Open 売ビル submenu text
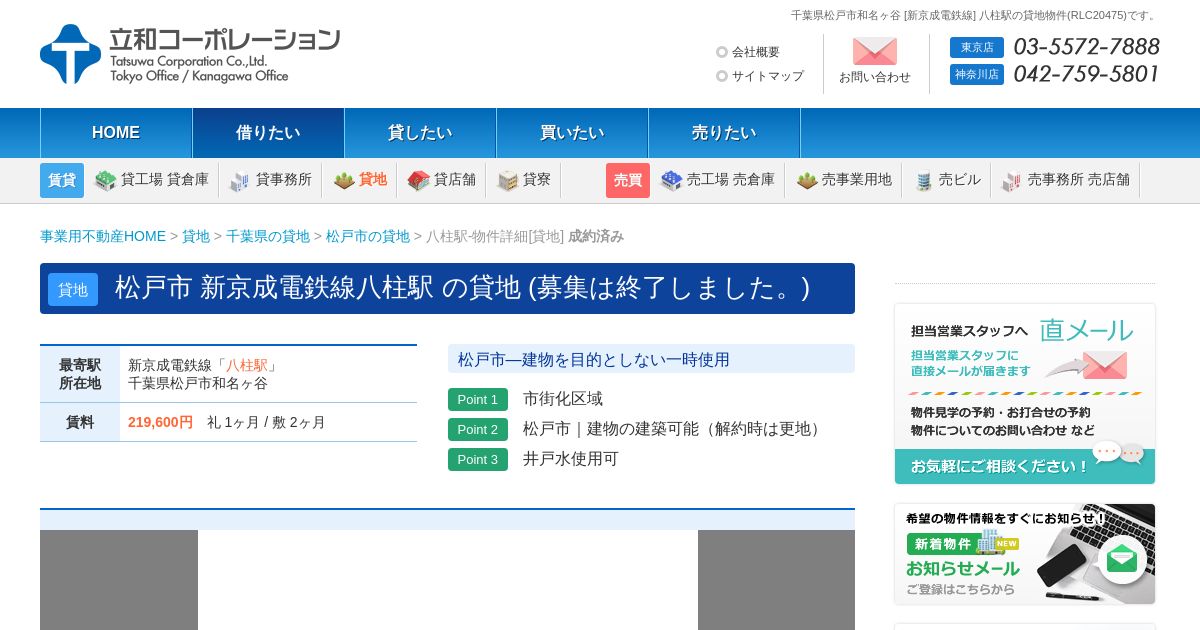The image size is (1200, 630). pos(960,180)
